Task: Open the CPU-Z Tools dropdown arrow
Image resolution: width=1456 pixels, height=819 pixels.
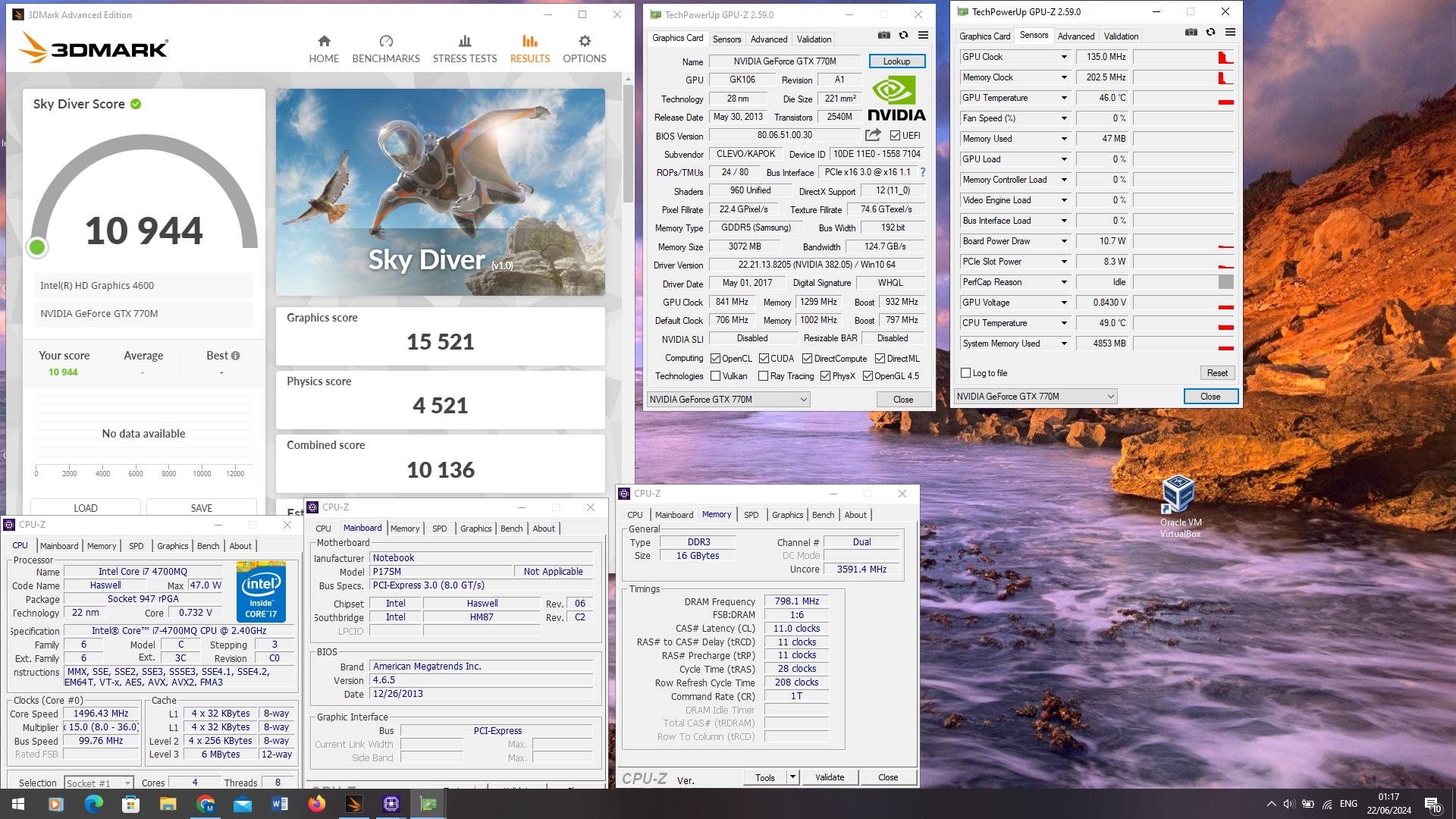Action: tap(792, 777)
